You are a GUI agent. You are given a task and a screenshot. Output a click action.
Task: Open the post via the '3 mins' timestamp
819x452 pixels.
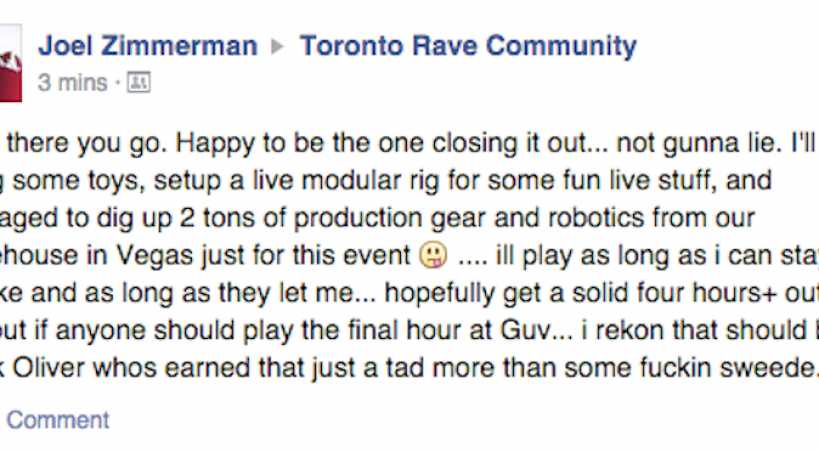(75, 82)
